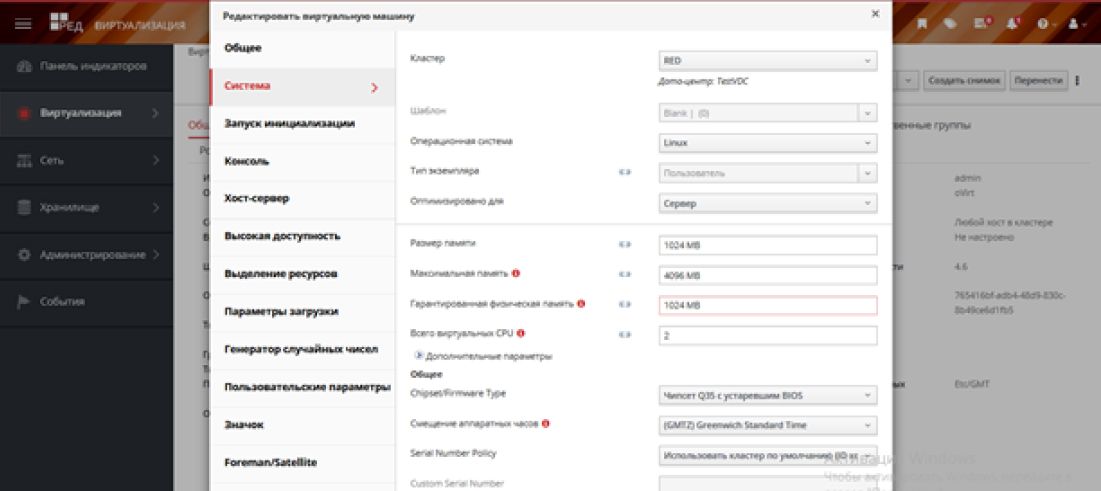Click the Создать снимок button
1101x491 pixels.
[x=964, y=80]
